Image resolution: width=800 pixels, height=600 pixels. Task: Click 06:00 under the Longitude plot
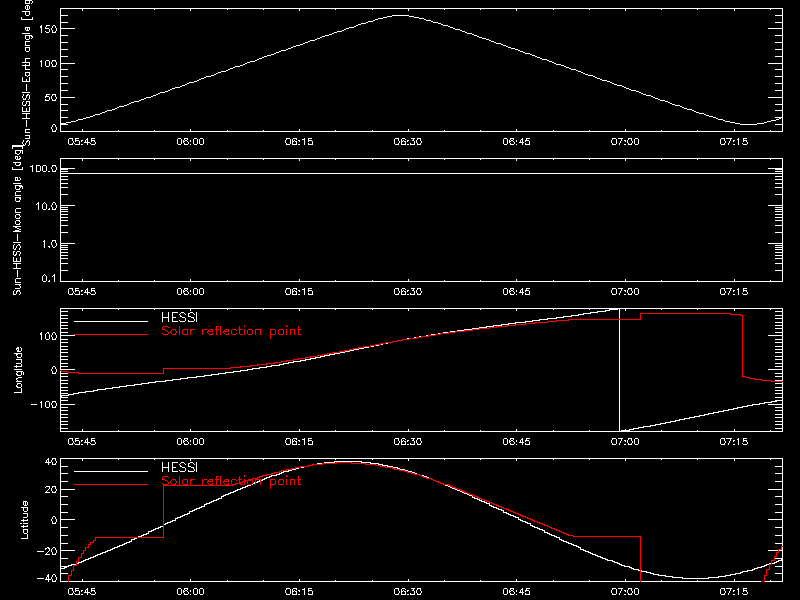[x=190, y=441]
